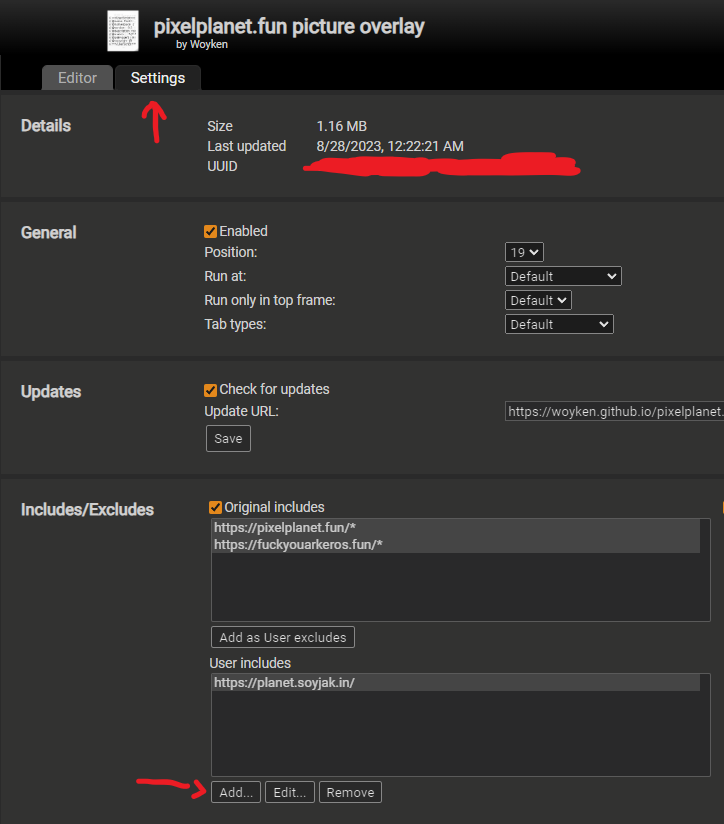Toggle Original includes checkbox
Image resolution: width=724 pixels, height=824 pixels.
click(x=215, y=507)
